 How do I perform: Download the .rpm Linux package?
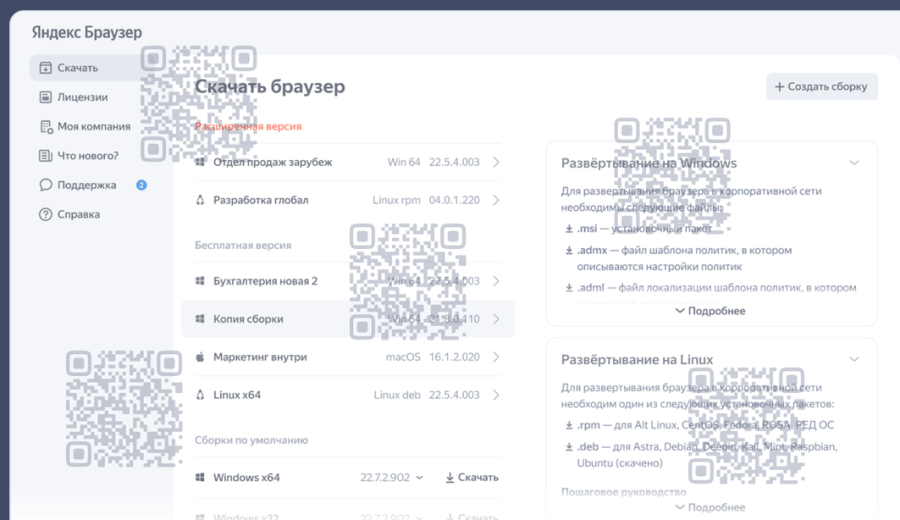click(x=700, y=425)
